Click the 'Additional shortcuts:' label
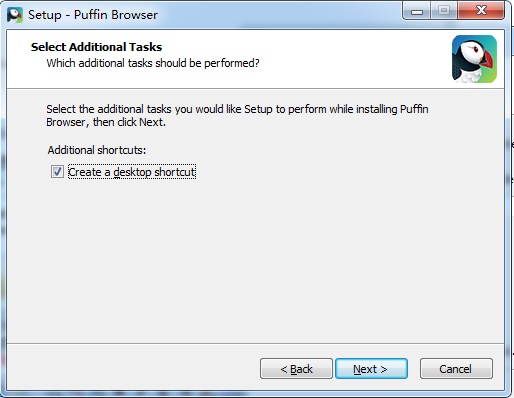This screenshot has height=398, width=514. [97, 150]
